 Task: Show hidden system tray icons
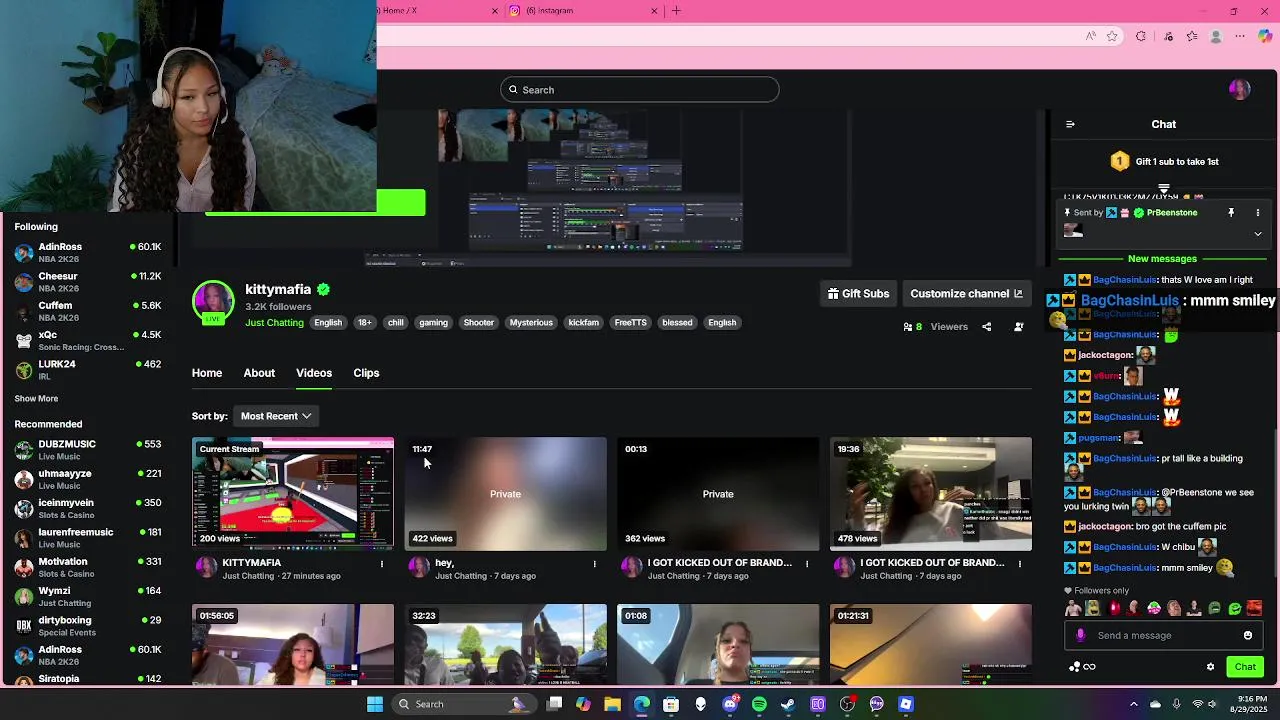1134,704
